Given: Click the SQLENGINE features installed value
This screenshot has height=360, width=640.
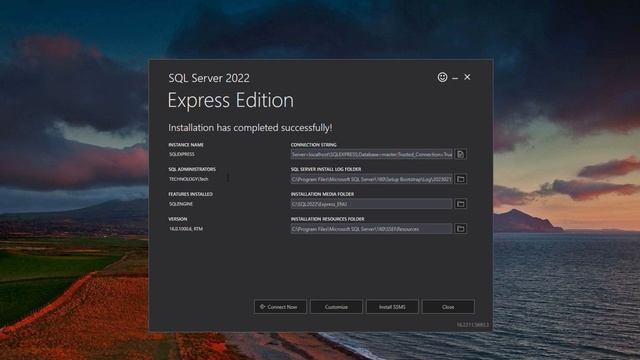Looking at the screenshot, I should 181,204.
